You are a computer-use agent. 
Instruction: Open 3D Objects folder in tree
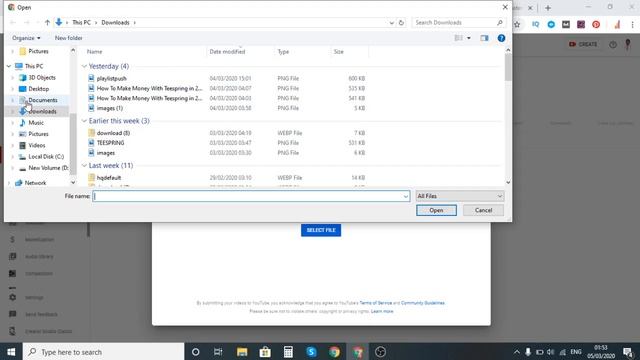(x=42, y=78)
